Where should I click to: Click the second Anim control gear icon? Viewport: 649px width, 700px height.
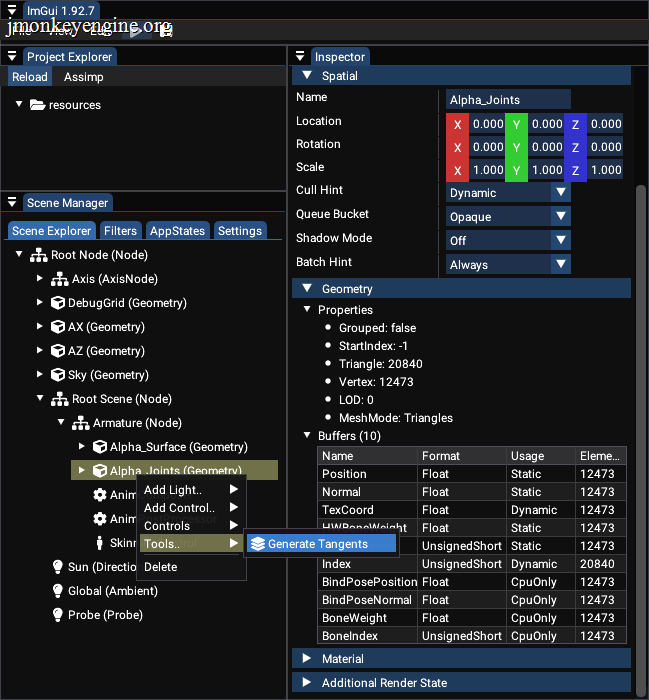pos(100,519)
